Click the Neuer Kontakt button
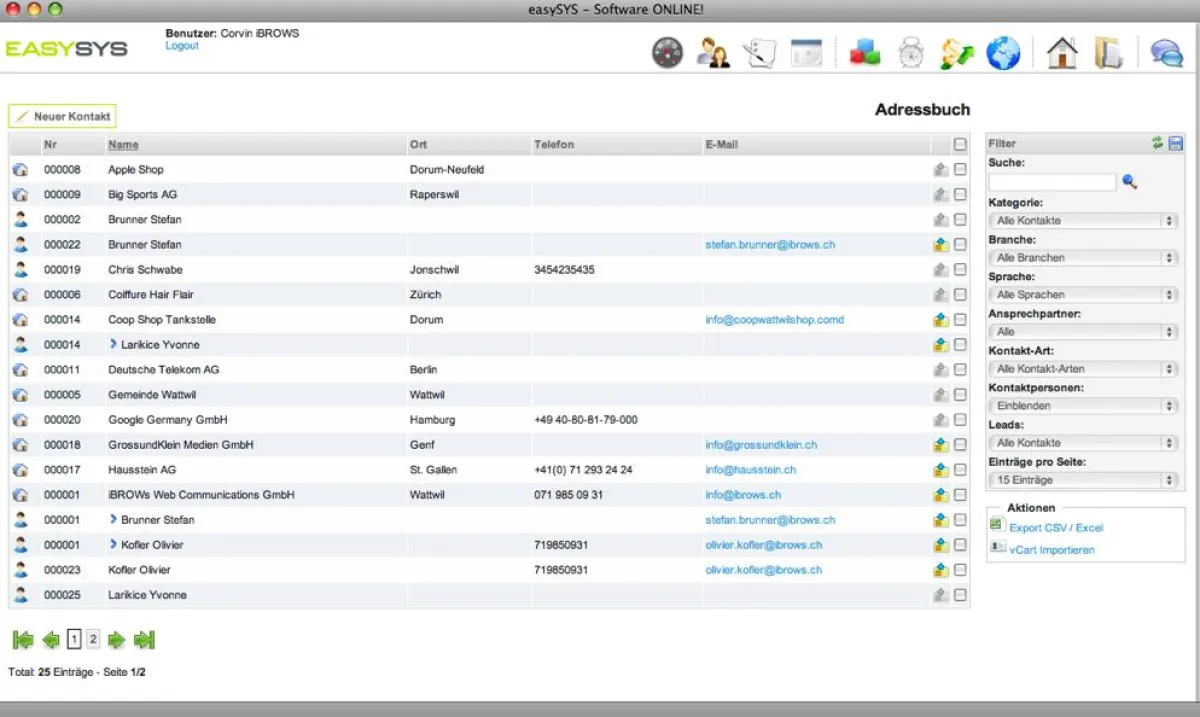The width and height of the screenshot is (1200, 717). click(x=61, y=116)
